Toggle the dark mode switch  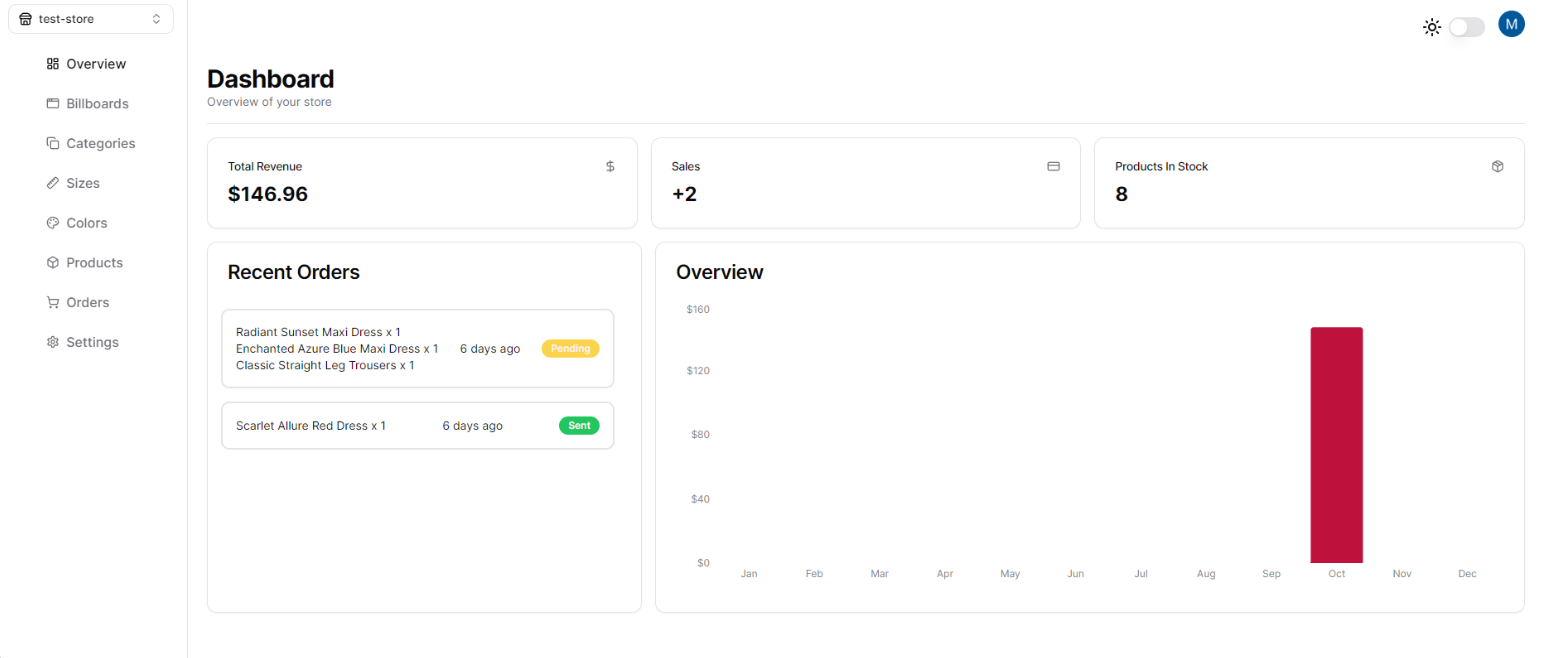coord(1467,27)
